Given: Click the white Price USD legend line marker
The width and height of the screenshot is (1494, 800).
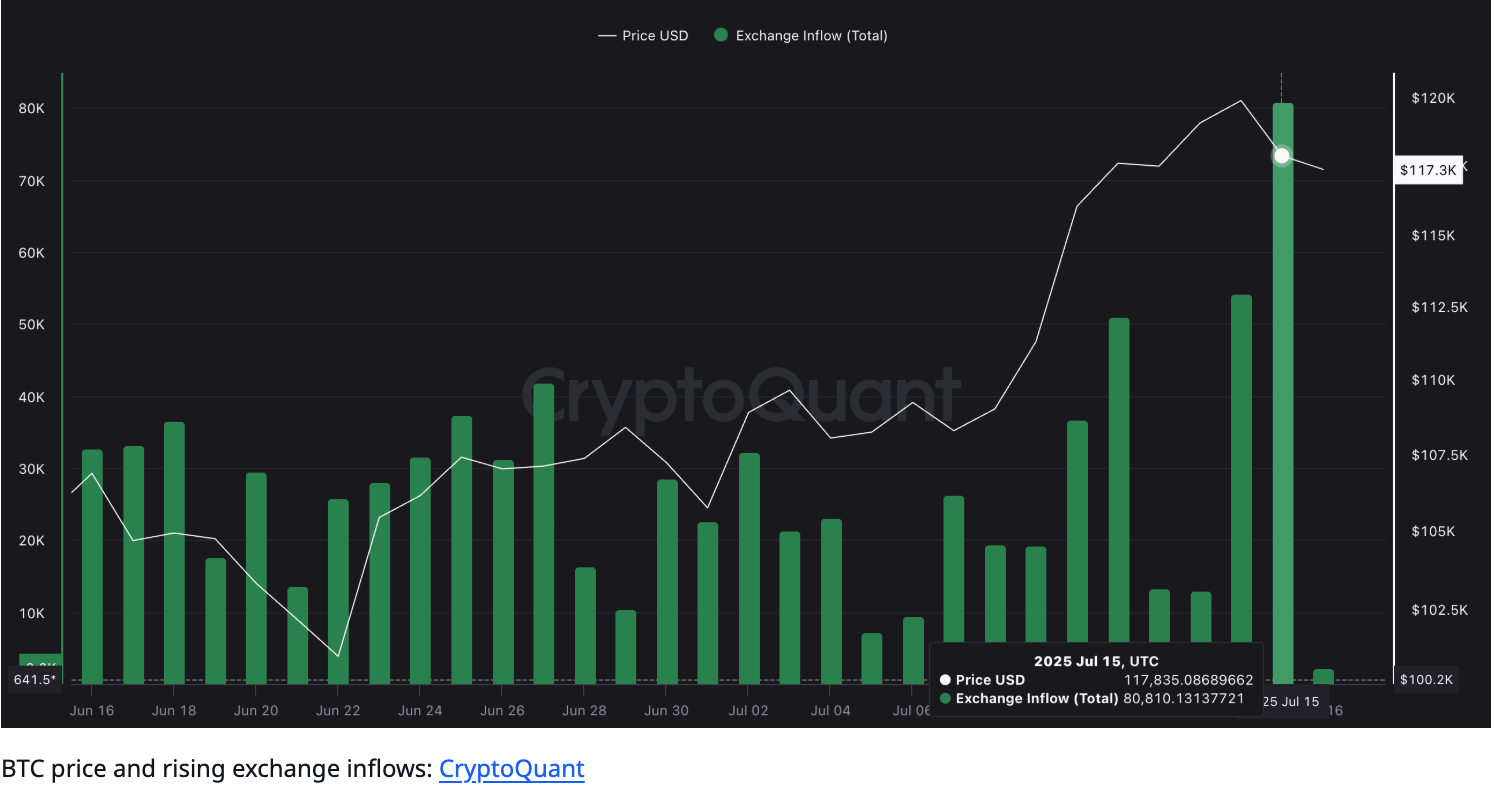Looking at the screenshot, I should [607, 36].
